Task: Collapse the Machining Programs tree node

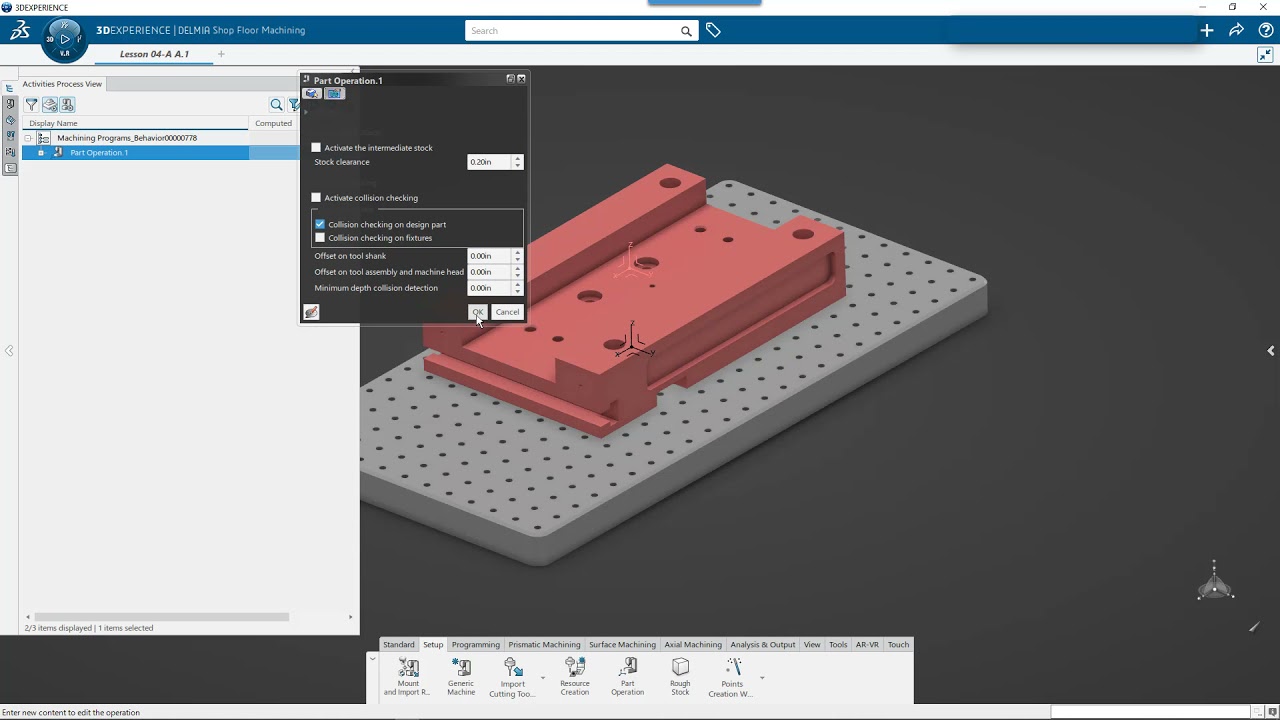Action: (x=28, y=138)
